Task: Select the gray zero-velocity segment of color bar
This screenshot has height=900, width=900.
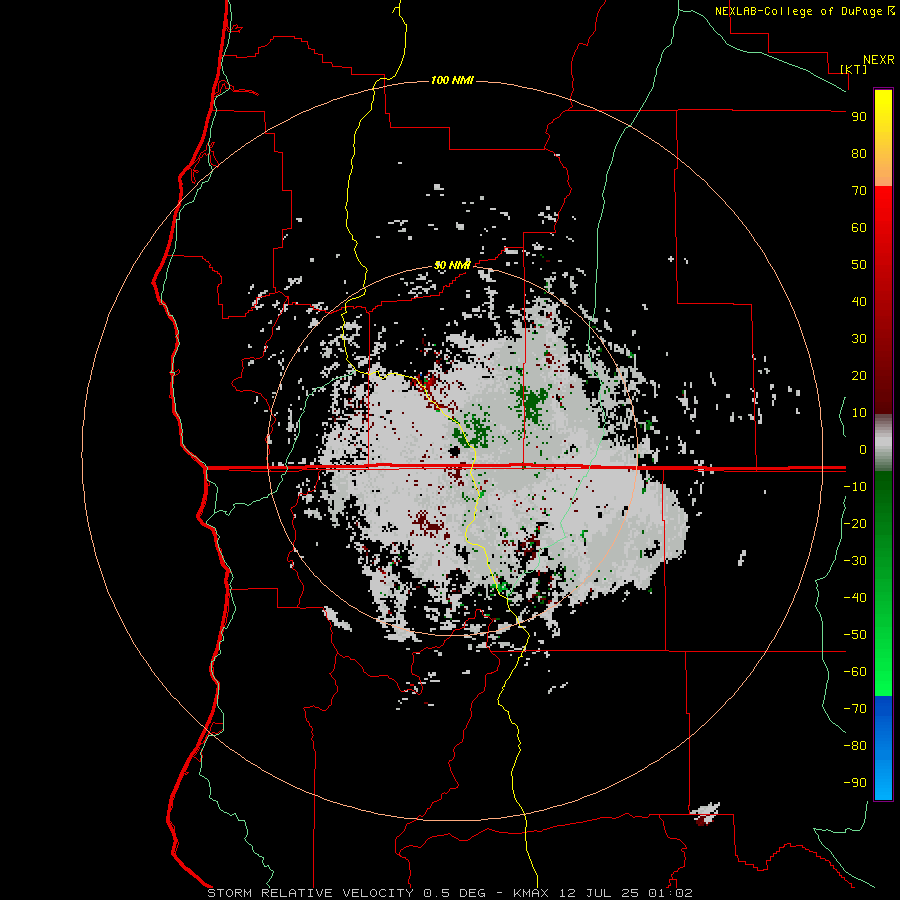Action: pyautogui.click(x=883, y=443)
